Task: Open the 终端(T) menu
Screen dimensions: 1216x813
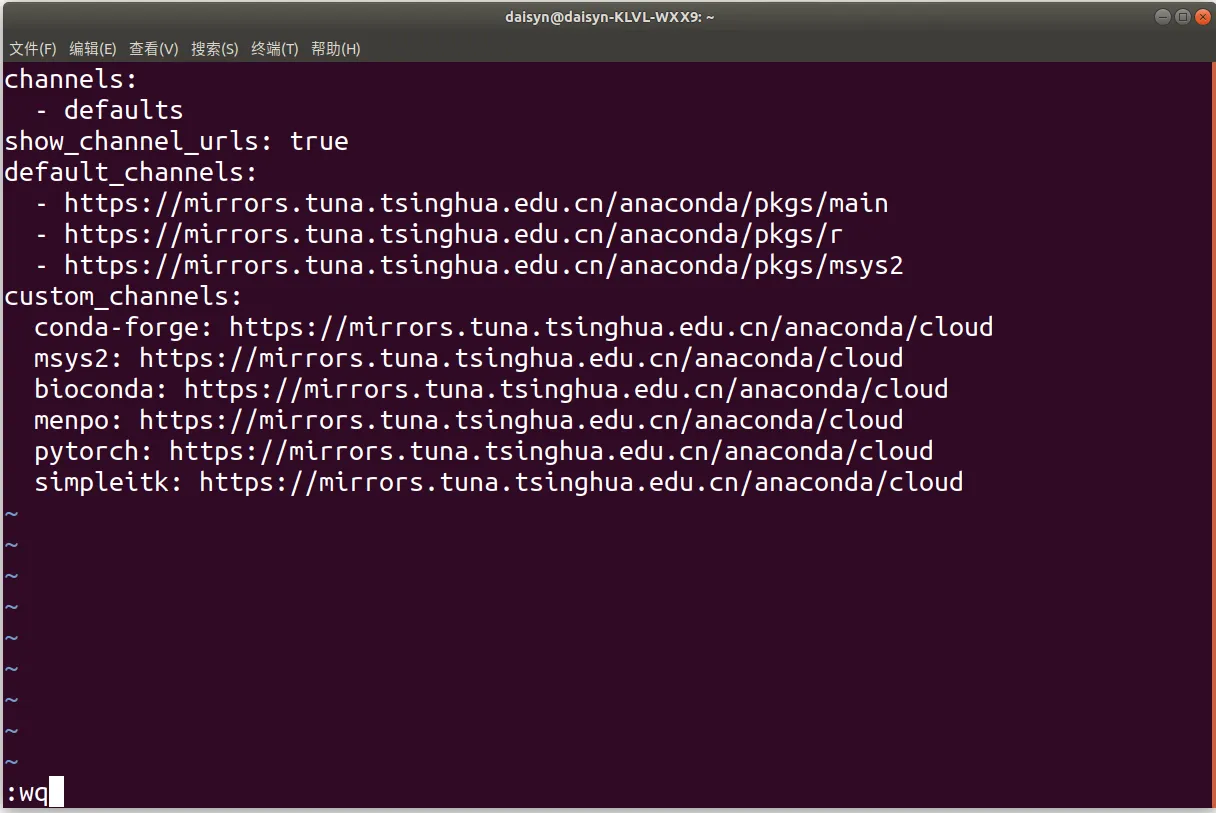Action: [275, 48]
